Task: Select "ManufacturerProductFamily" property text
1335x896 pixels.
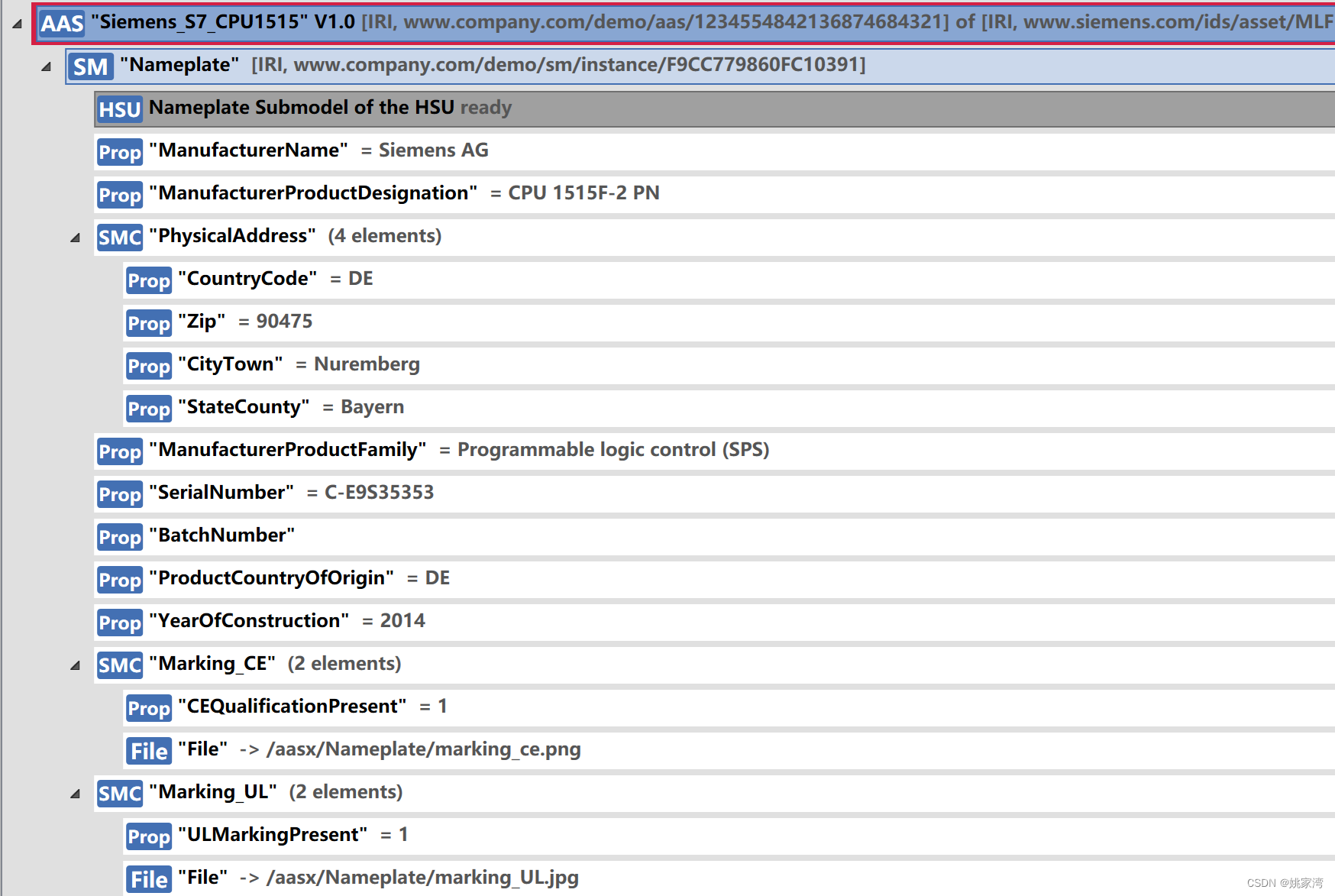Action: [x=459, y=450]
